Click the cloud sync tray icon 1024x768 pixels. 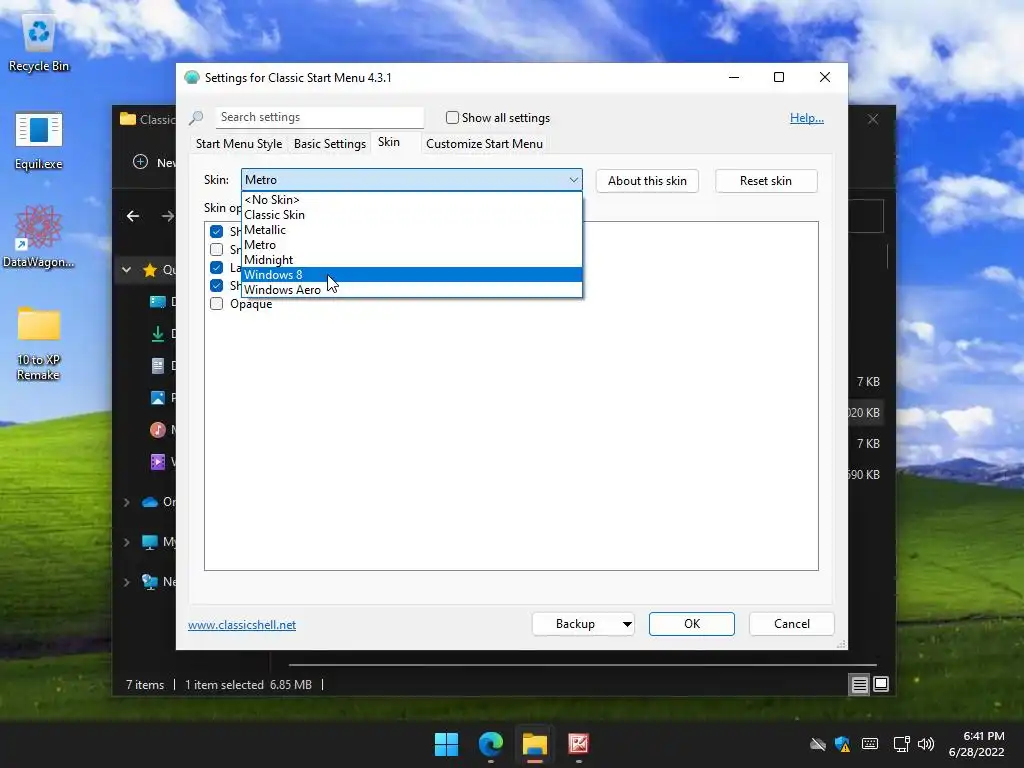(818, 744)
